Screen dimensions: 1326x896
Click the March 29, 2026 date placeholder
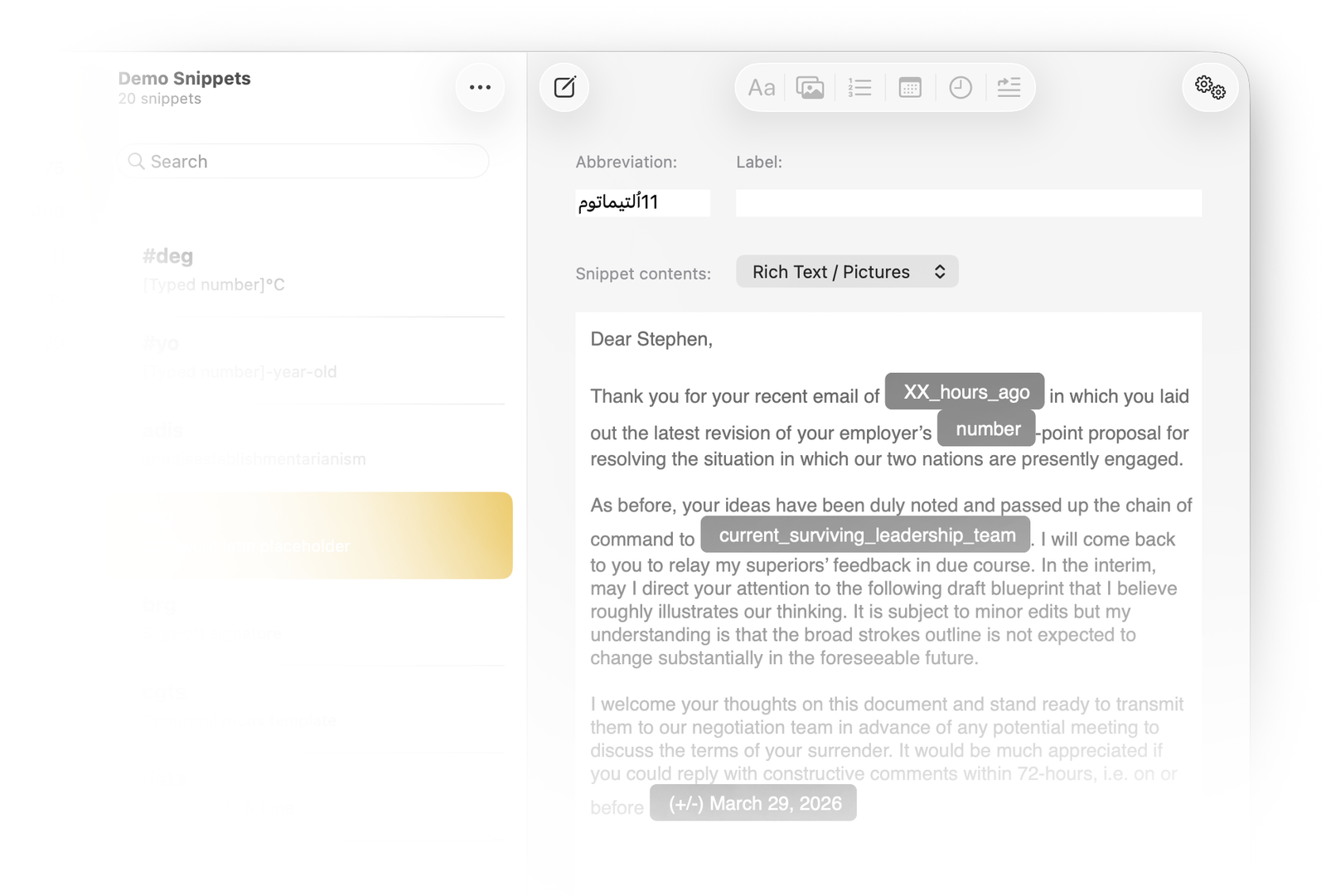753,802
